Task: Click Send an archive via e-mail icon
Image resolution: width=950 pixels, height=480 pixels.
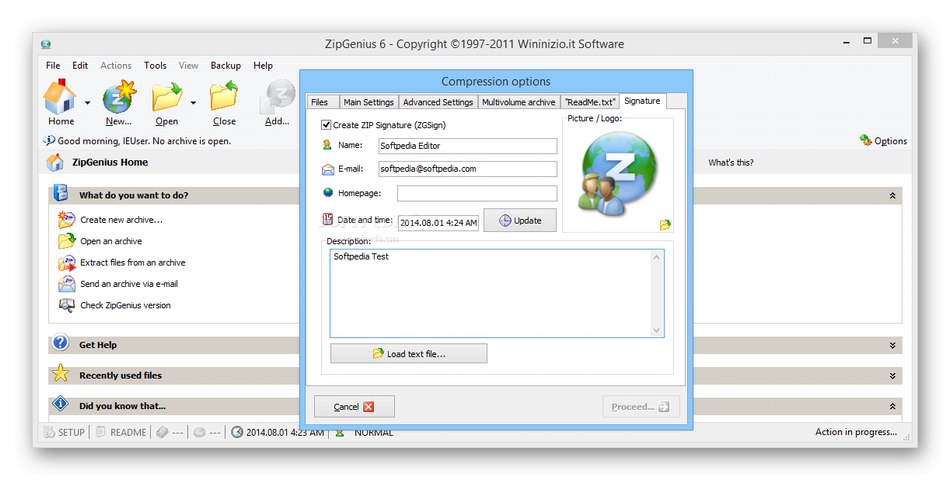Action: [66, 284]
